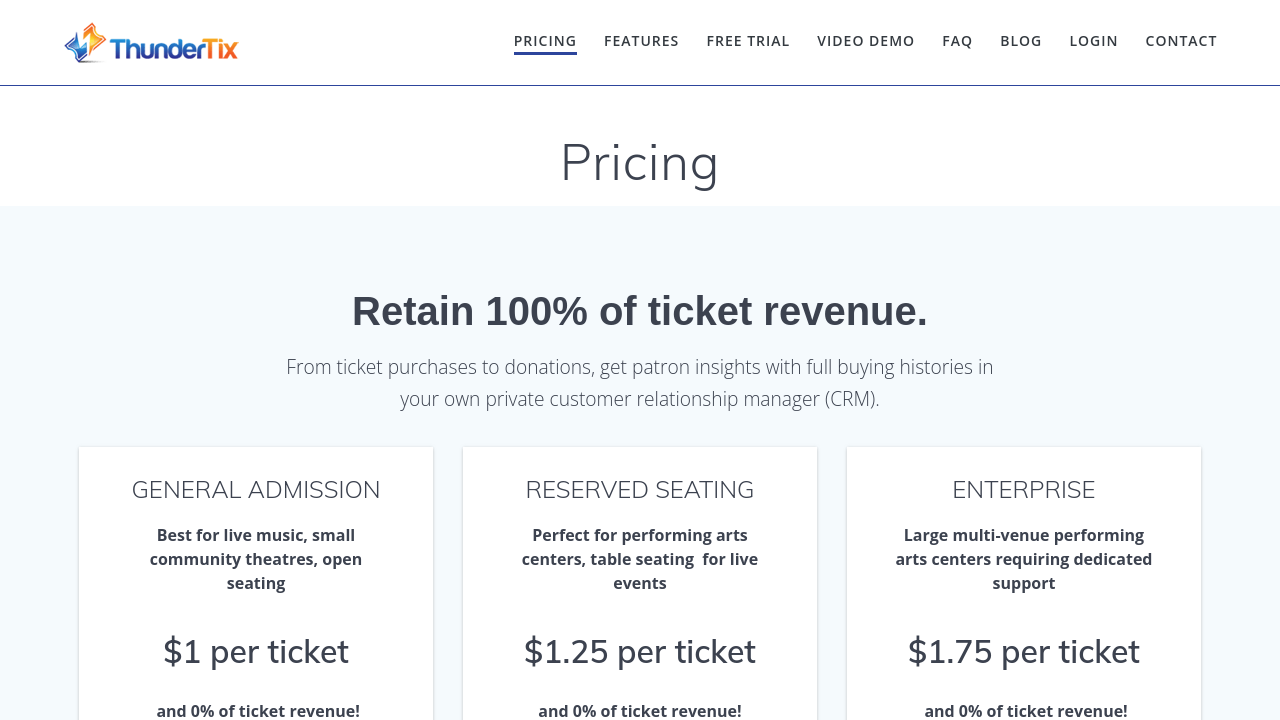Screen dimensions: 1280x720
Task: Click the Login link
Action: coord(1094,41)
